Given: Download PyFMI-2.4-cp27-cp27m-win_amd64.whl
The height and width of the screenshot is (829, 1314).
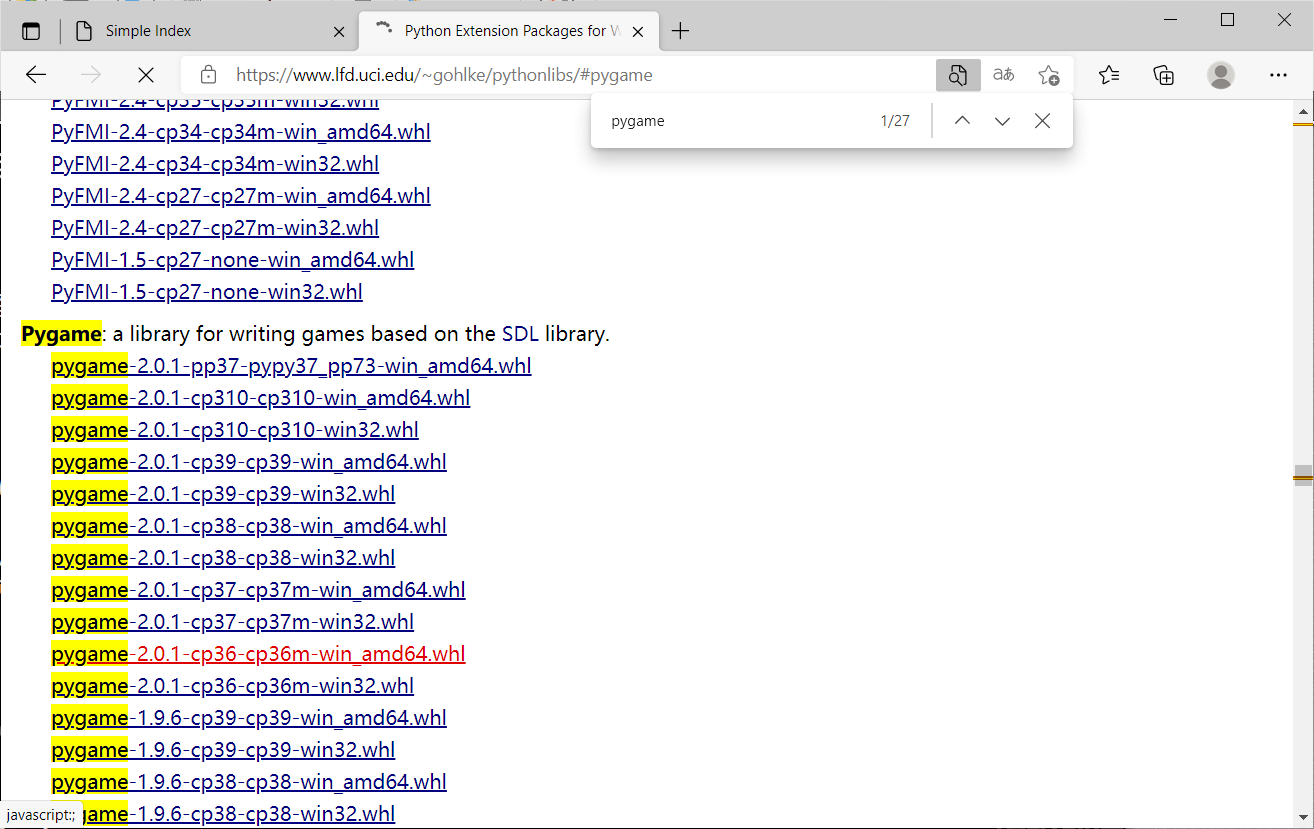Looking at the screenshot, I should (x=241, y=196).
